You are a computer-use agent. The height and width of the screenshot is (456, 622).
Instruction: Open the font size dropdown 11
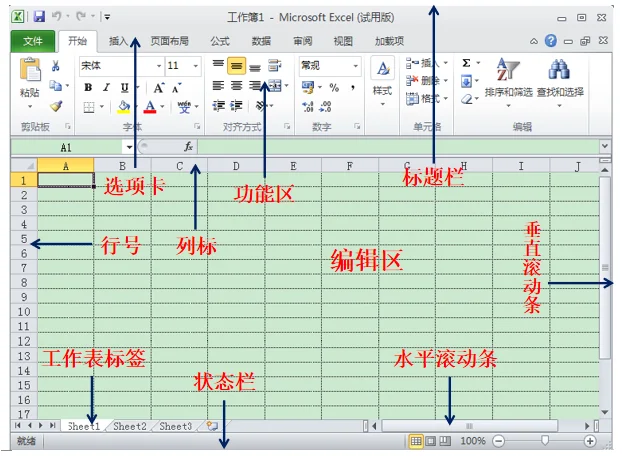[196, 66]
